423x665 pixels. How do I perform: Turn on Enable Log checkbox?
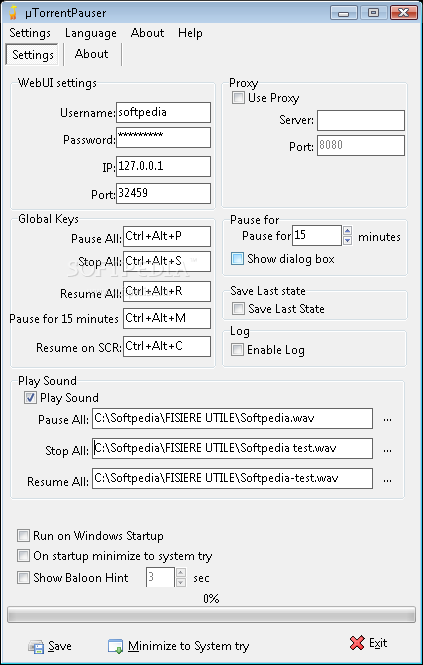[238, 350]
